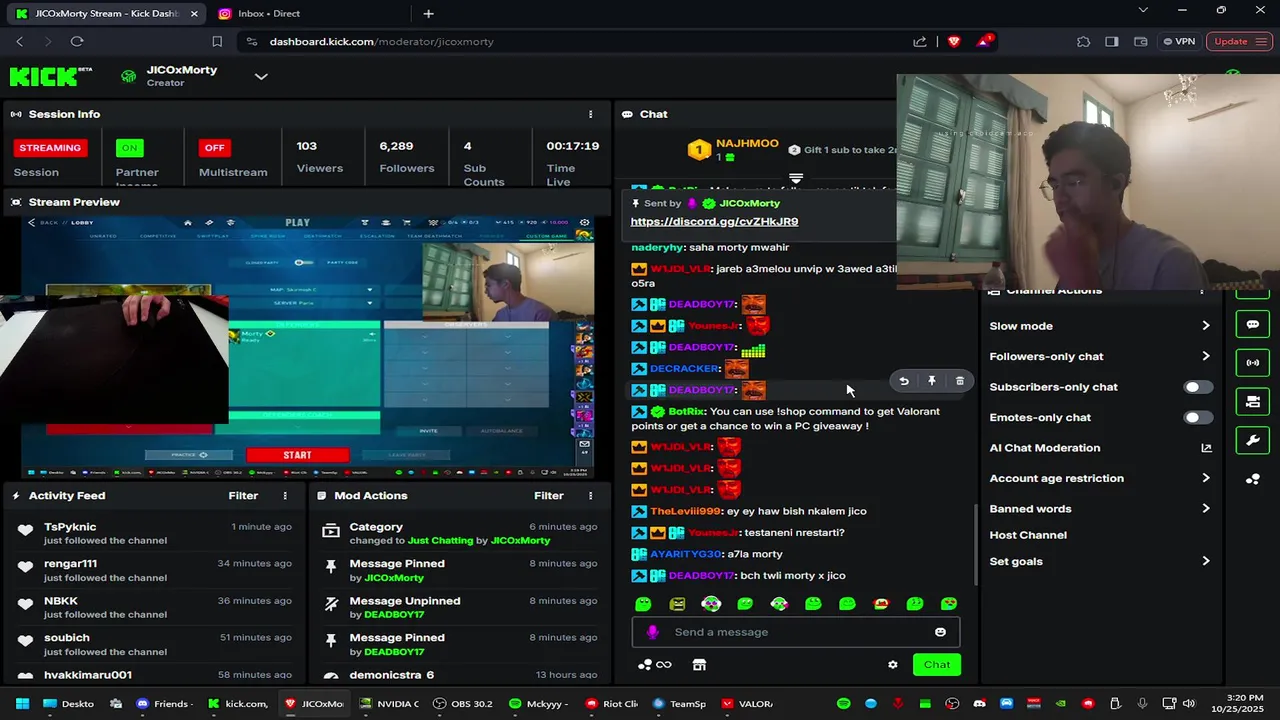Select the JICOxMorty Stream Kick Dashboard tab
1280x720 pixels.
[x=106, y=13]
